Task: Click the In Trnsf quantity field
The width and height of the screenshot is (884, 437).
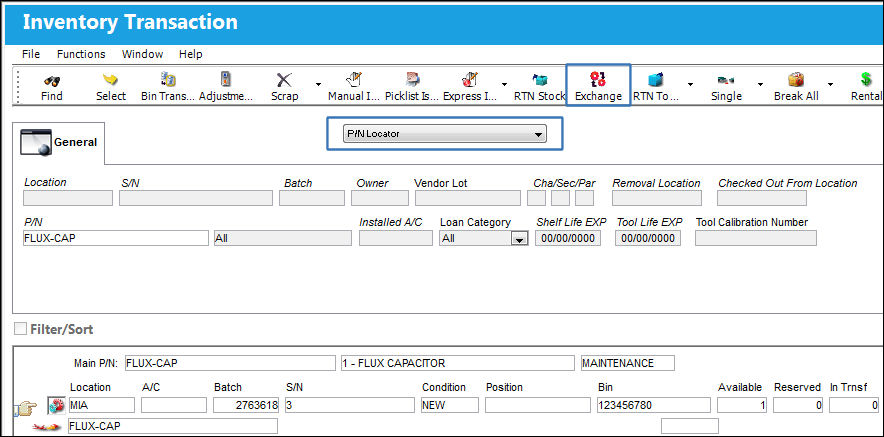Action: coord(854,405)
